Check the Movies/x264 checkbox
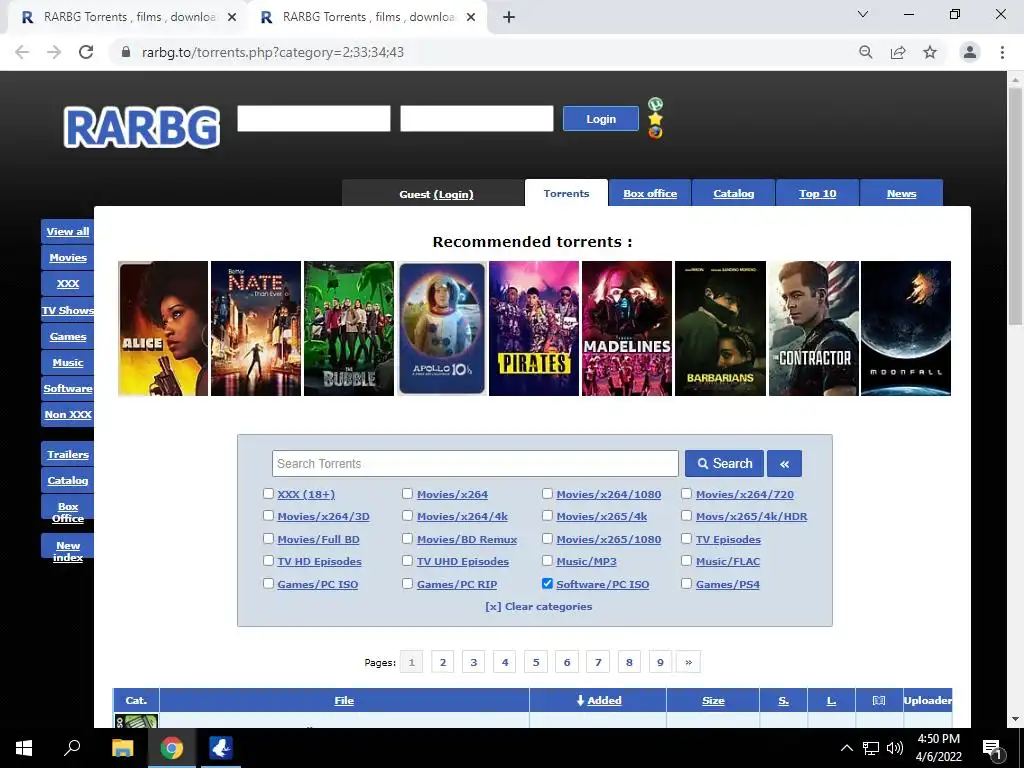1024x768 pixels. [408, 494]
